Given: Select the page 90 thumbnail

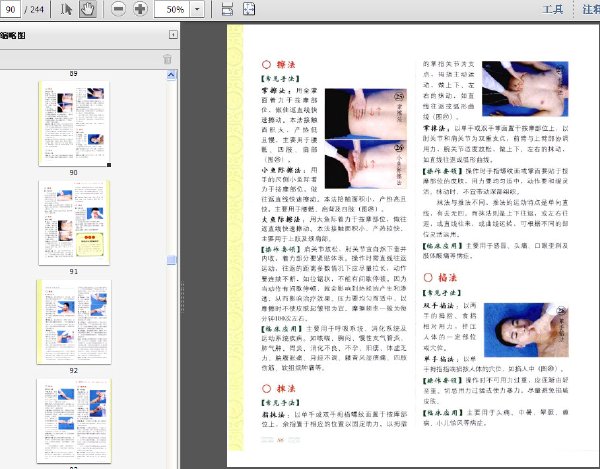Looking at the screenshot, I should [x=73, y=123].
